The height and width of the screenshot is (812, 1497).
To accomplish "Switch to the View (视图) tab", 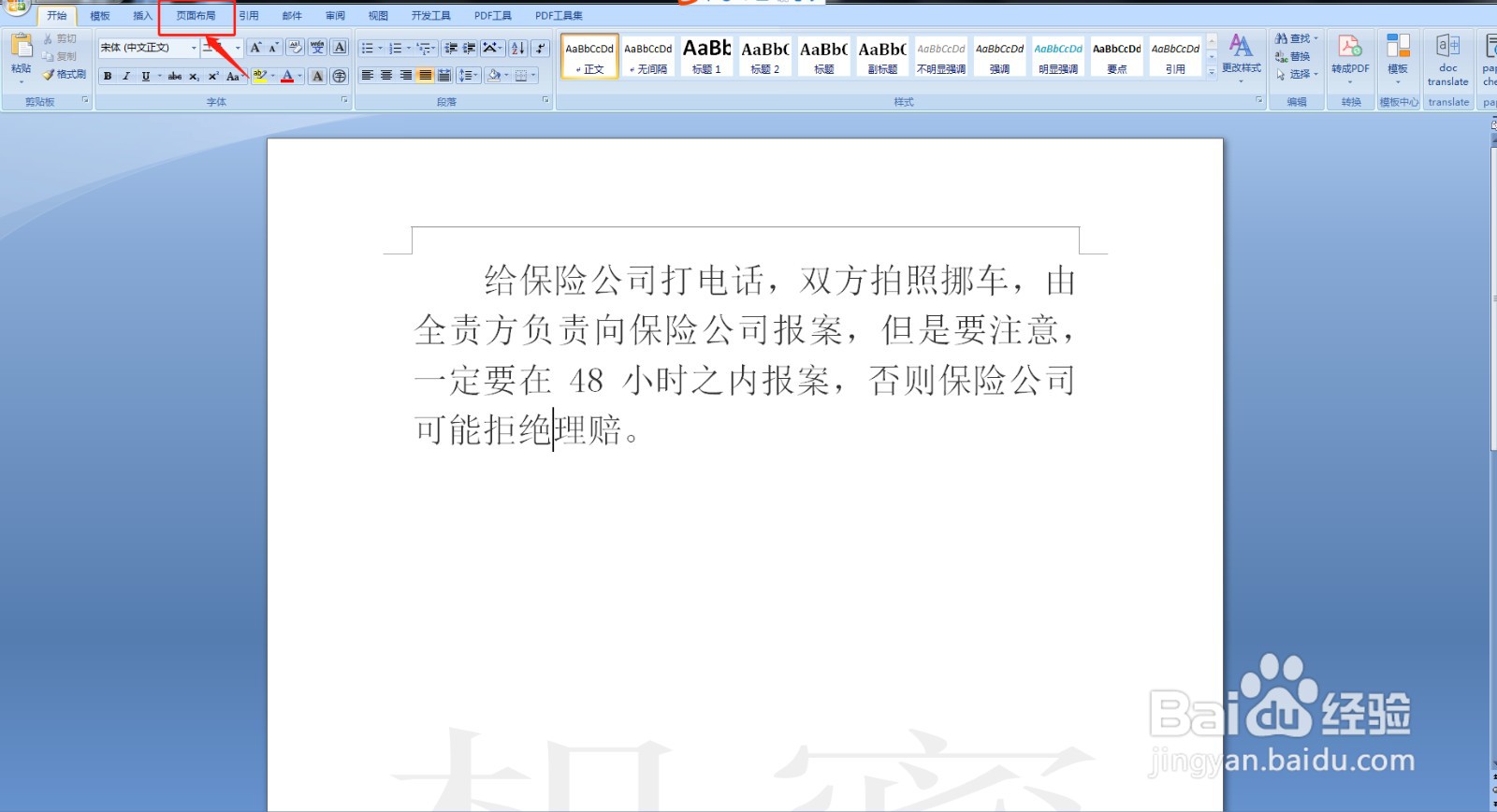I will point(378,16).
